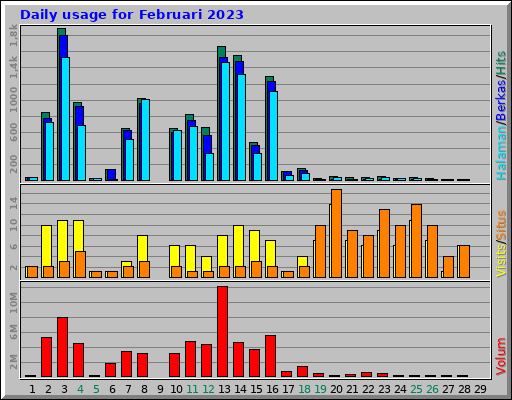Click the day 6 label on the x-axis

click(x=112, y=389)
